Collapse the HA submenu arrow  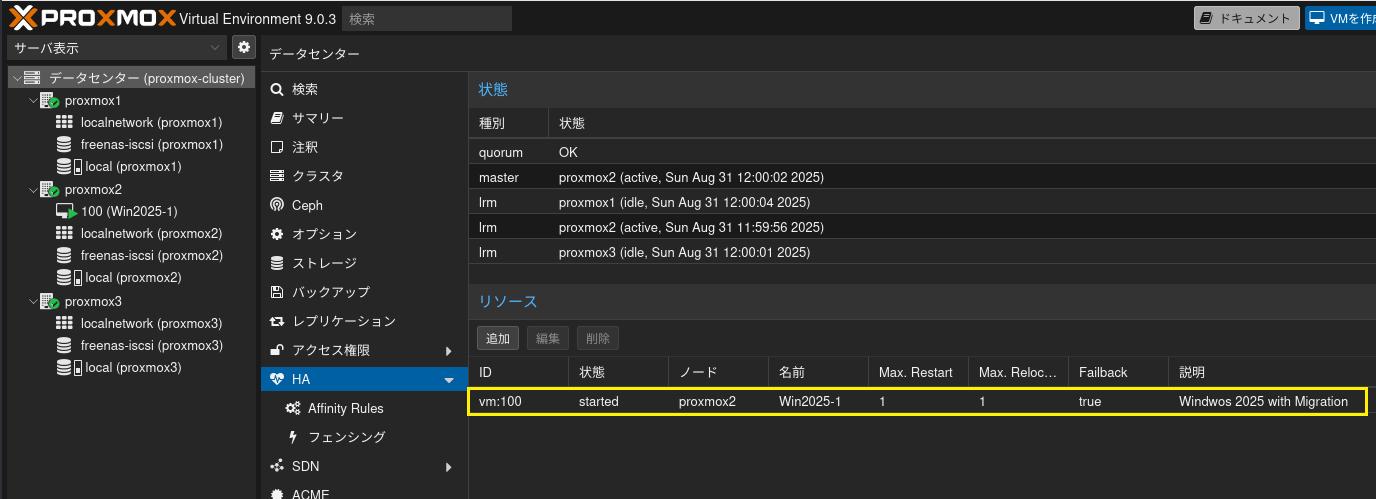pyautogui.click(x=448, y=380)
